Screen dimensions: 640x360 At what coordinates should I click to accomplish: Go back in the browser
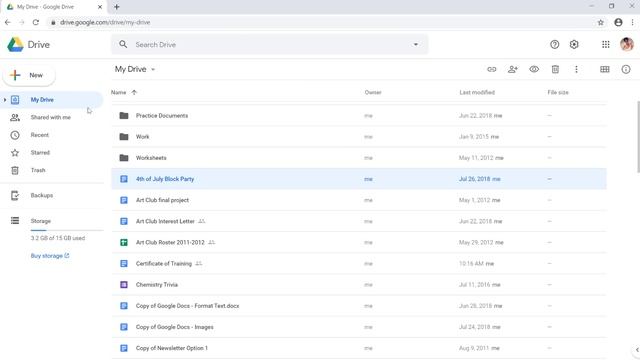pyautogui.click(x=8, y=22)
